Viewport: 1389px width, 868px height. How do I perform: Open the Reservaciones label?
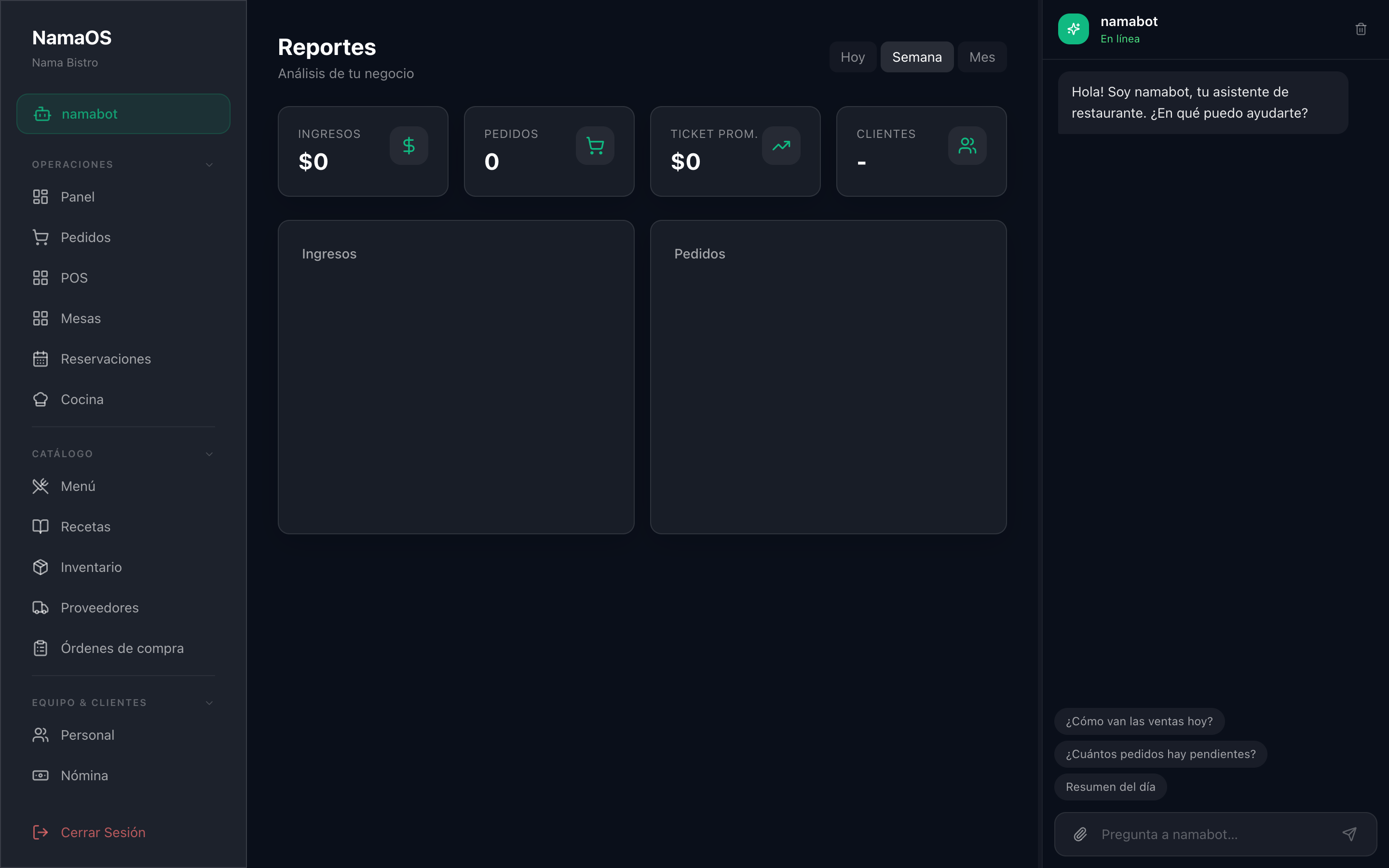106,359
